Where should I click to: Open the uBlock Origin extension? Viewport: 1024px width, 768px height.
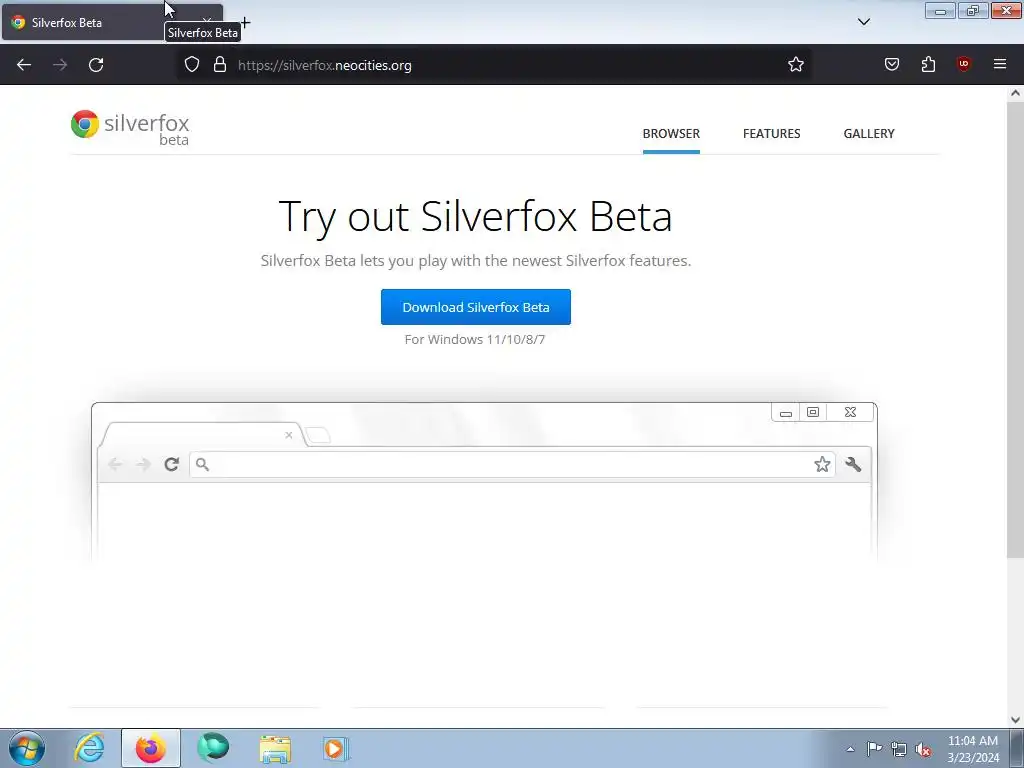click(x=964, y=65)
